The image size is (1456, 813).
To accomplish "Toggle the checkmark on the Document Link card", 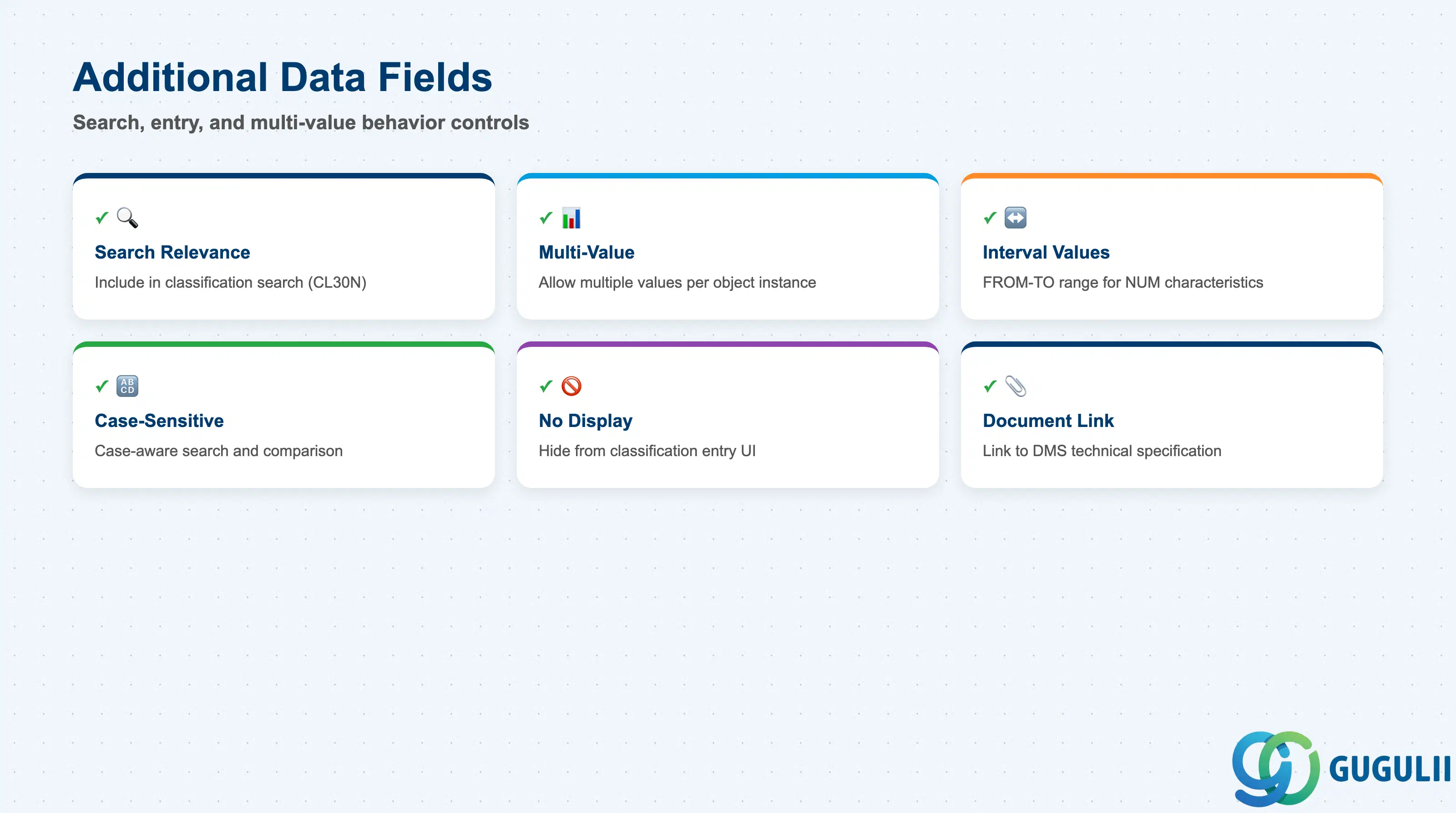I will 990,386.
